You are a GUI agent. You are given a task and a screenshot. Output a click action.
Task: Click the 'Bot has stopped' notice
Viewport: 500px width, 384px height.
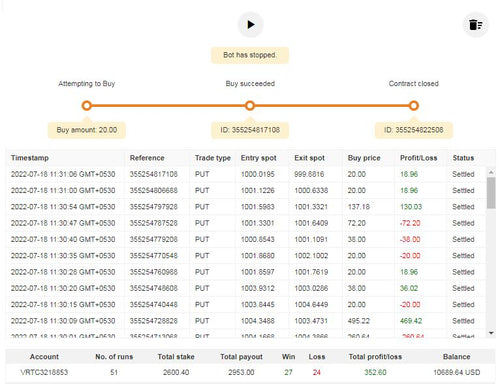250,55
